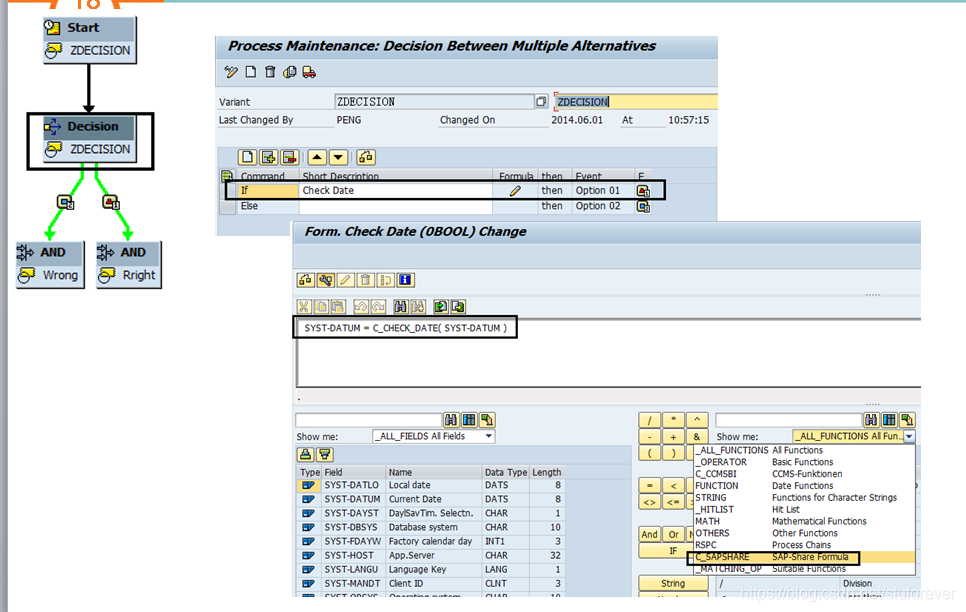Click the plus '+' operator button
Image resolution: width=966 pixels, height=612 pixels.
click(x=673, y=437)
